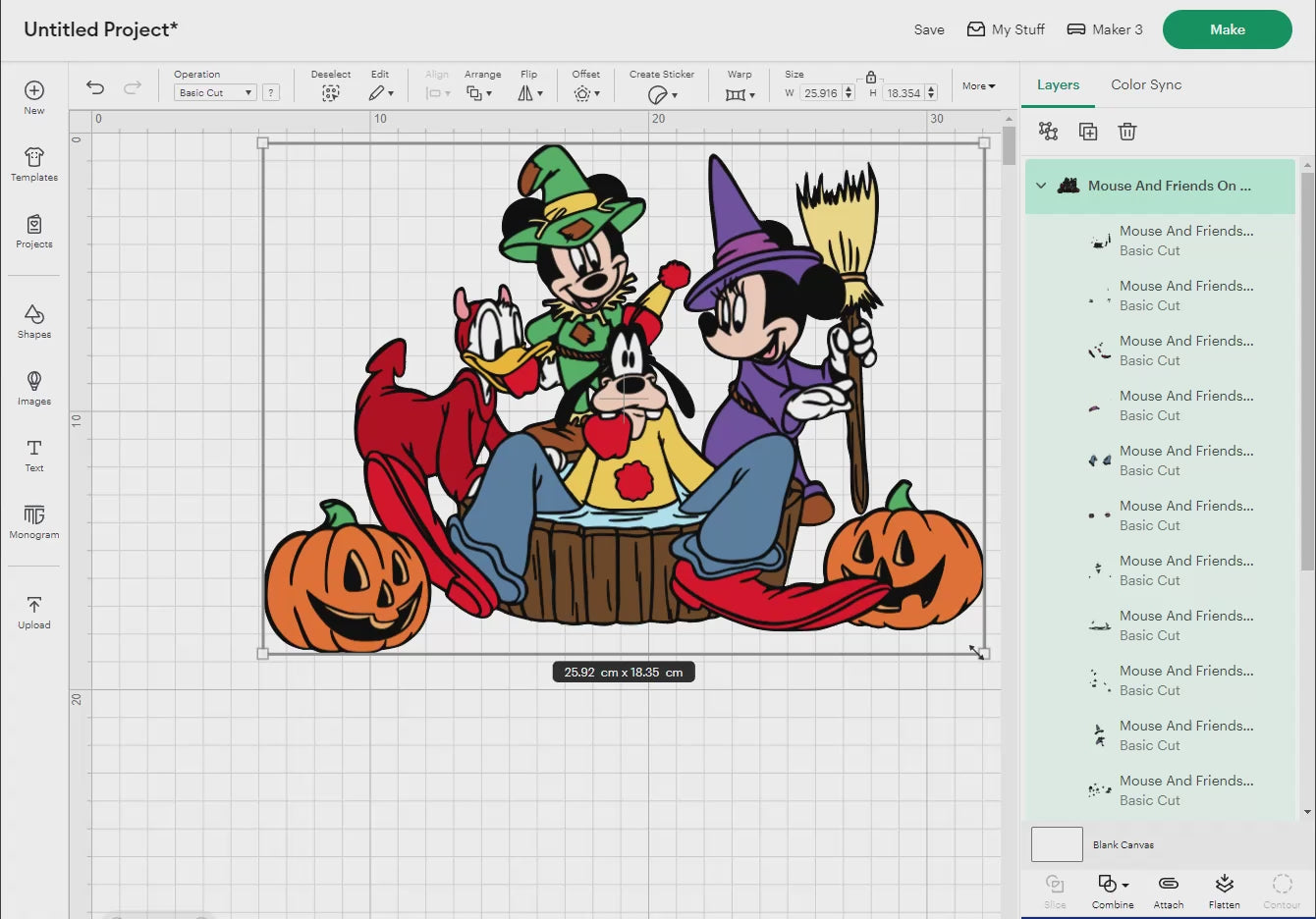Click the Deselect icon
1316x919 pixels.
[x=331, y=93]
